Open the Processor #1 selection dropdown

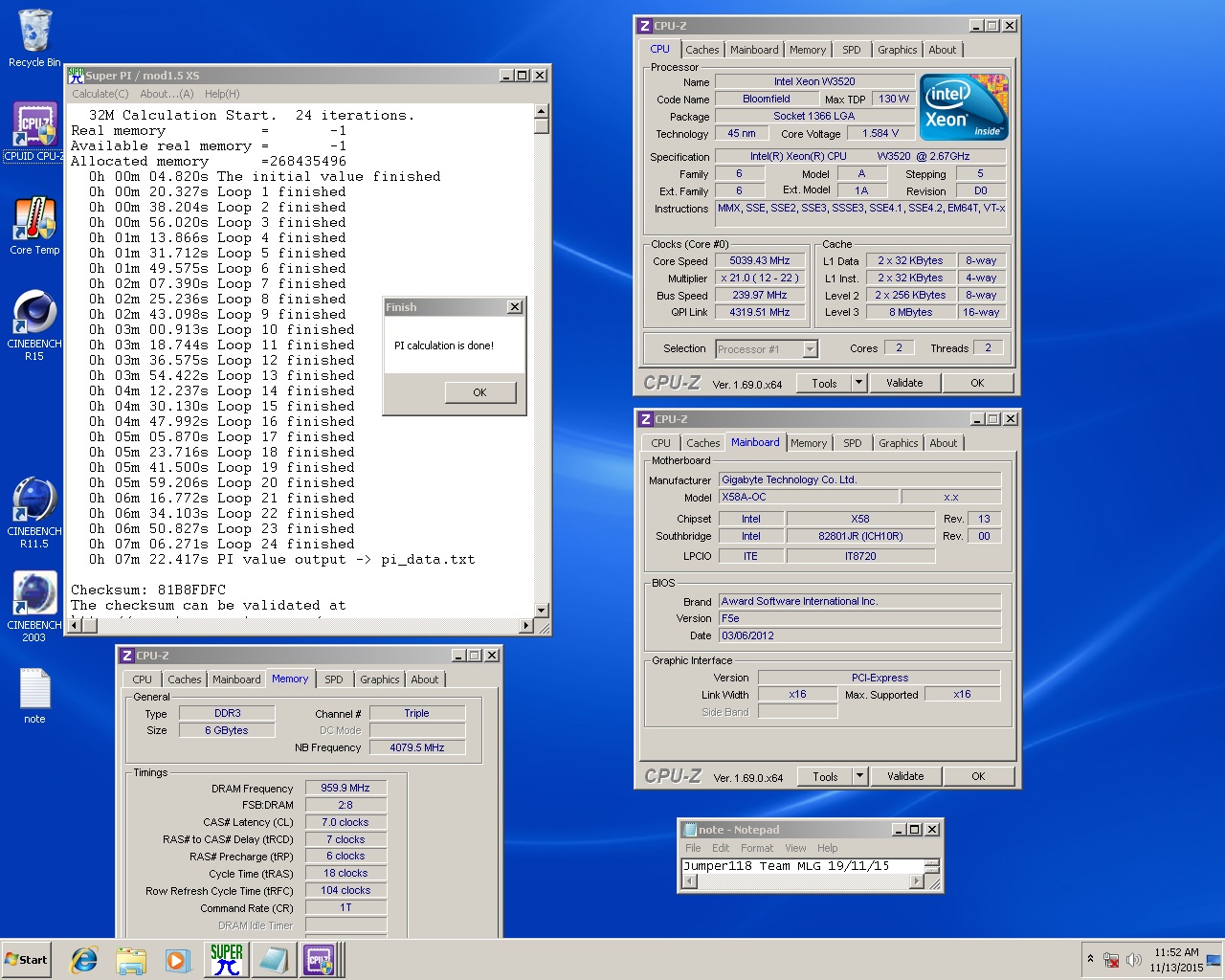pyautogui.click(x=766, y=349)
